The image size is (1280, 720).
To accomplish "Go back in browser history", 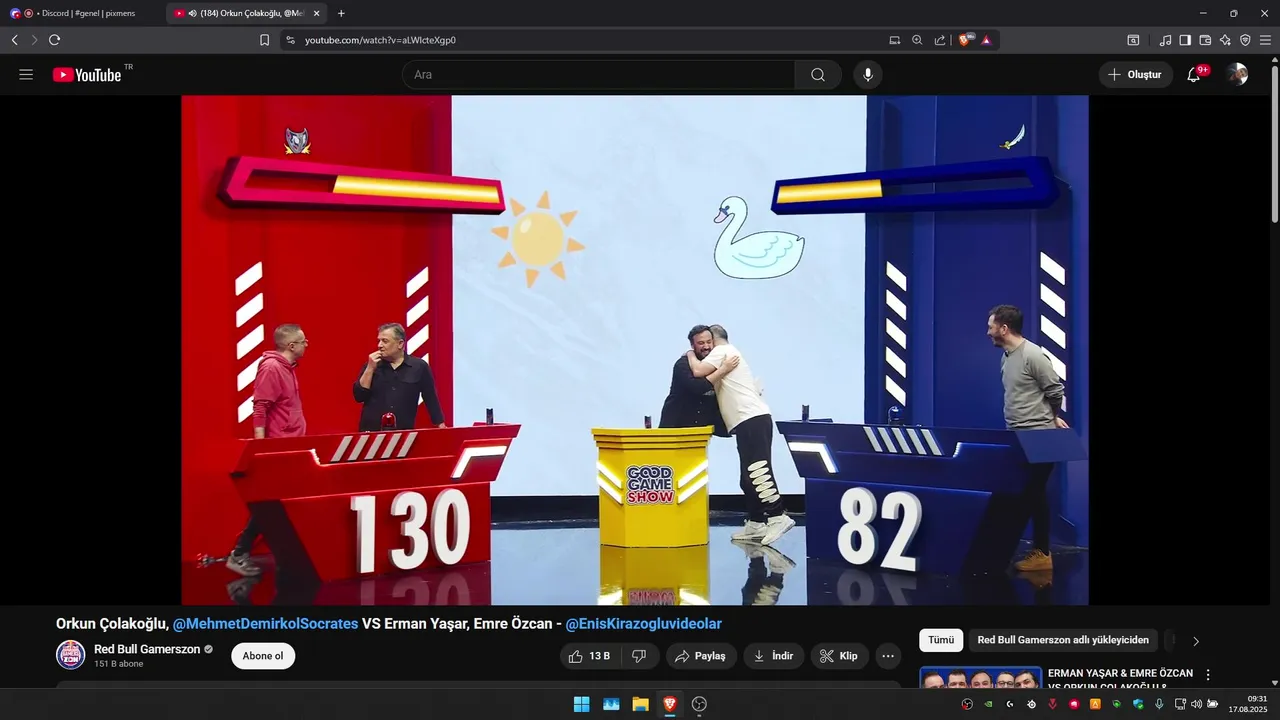I will pos(14,40).
